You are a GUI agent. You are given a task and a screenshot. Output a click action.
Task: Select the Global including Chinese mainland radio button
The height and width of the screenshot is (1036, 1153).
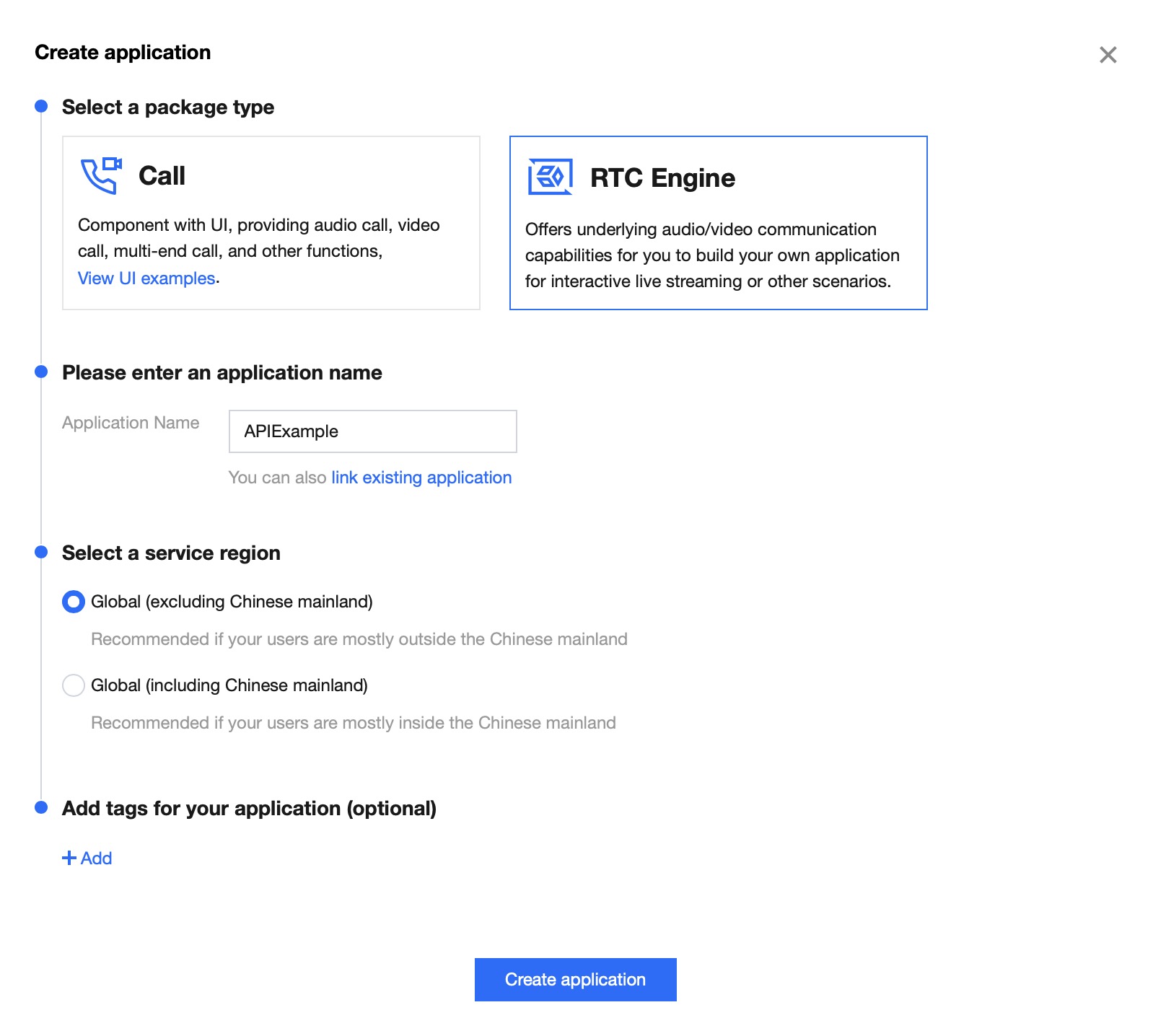point(74,685)
